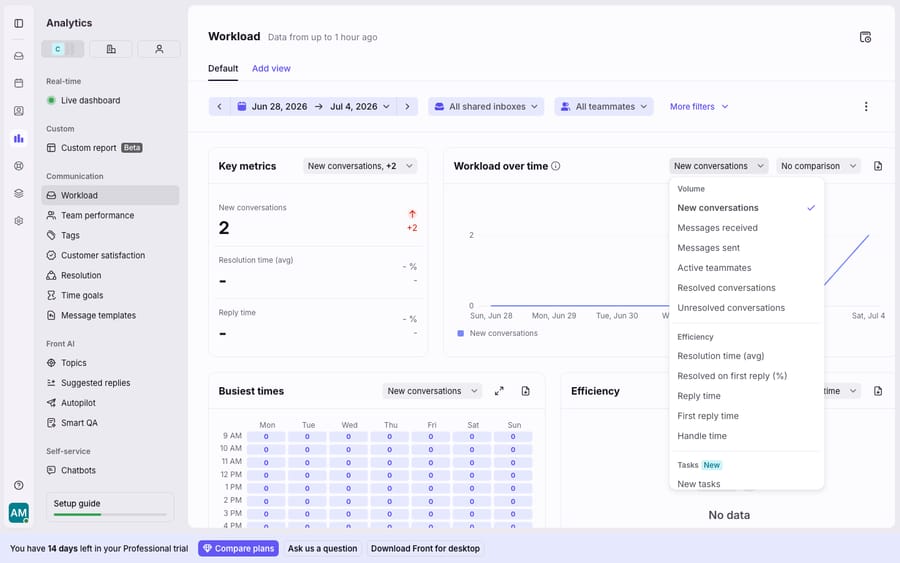This screenshot has width=900, height=563.
Task: Open Key metrics New conversations, +2 dropdown
Action: tap(360, 166)
